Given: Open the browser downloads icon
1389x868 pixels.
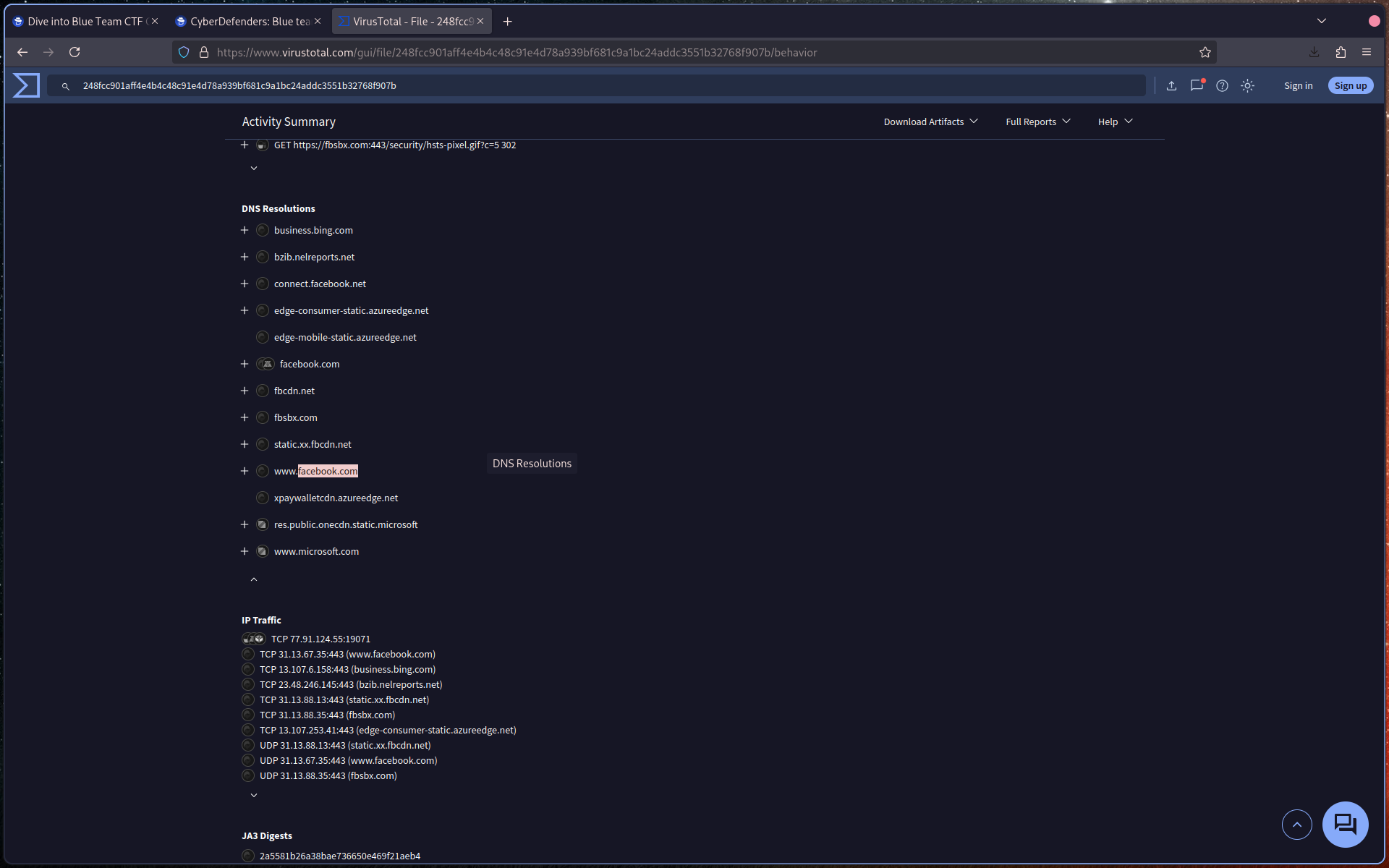Looking at the screenshot, I should (1314, 52).
